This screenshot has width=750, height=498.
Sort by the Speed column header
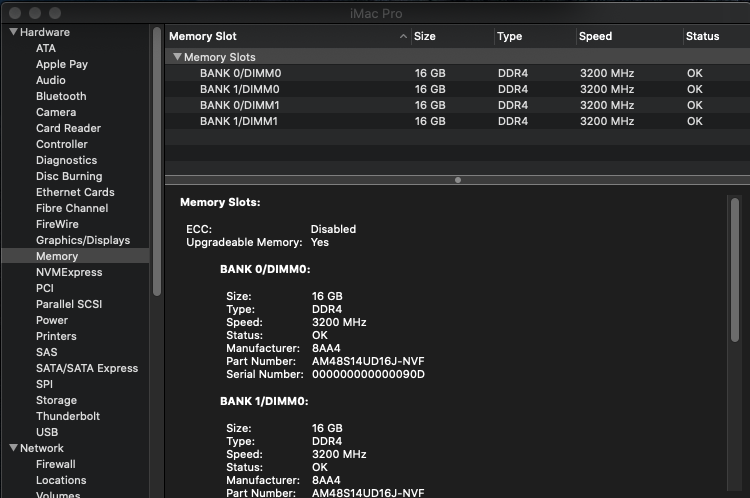point(596,36)
